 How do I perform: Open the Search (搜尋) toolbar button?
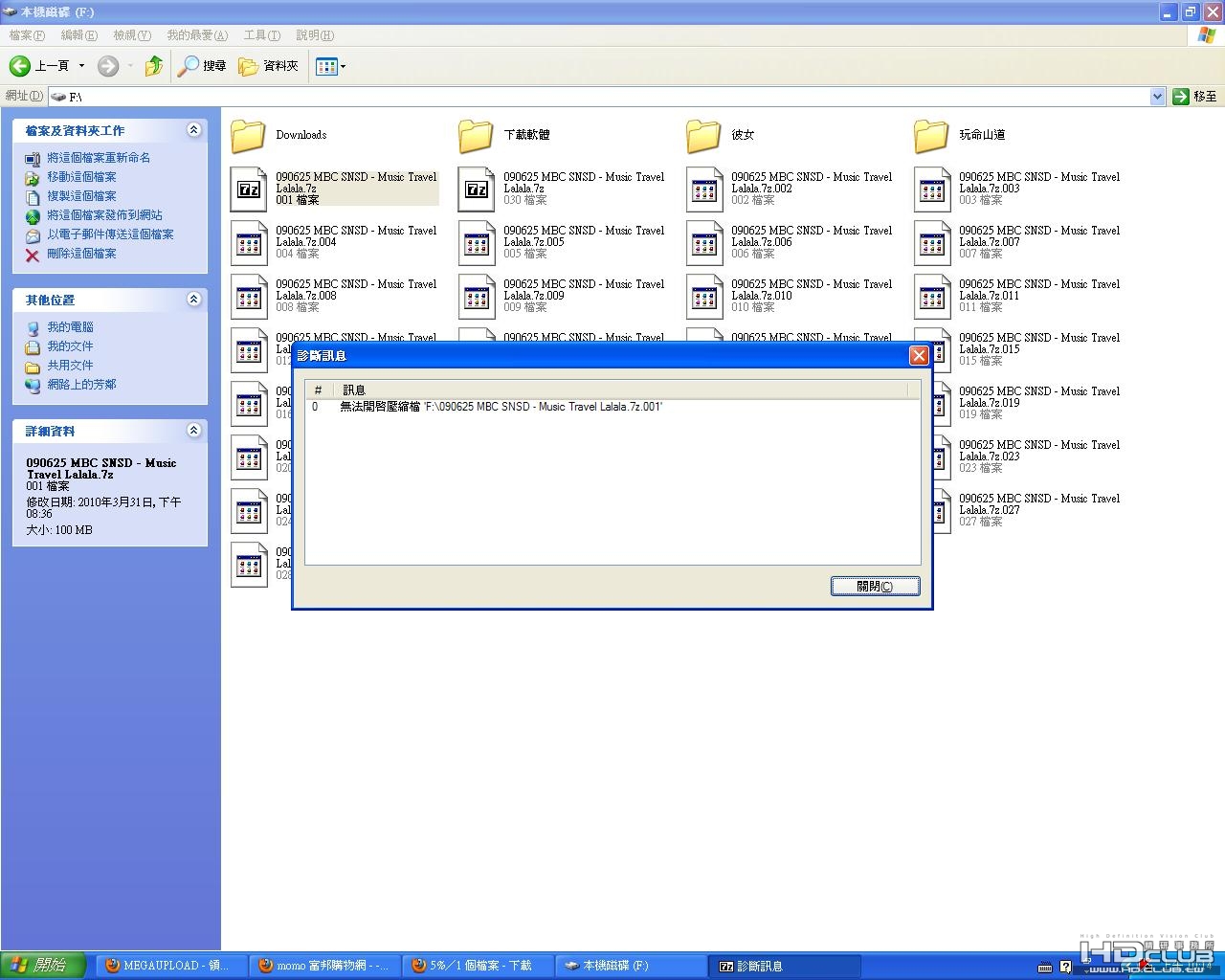point(202,66)
